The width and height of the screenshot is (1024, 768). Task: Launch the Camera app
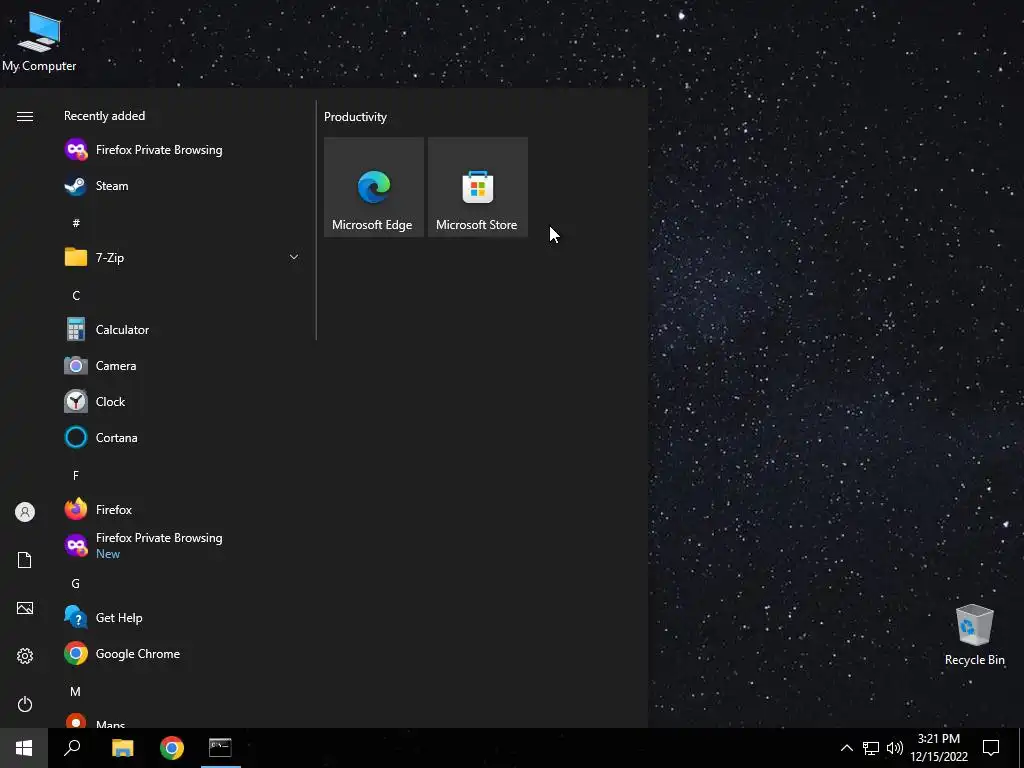(x=182, y=366)
